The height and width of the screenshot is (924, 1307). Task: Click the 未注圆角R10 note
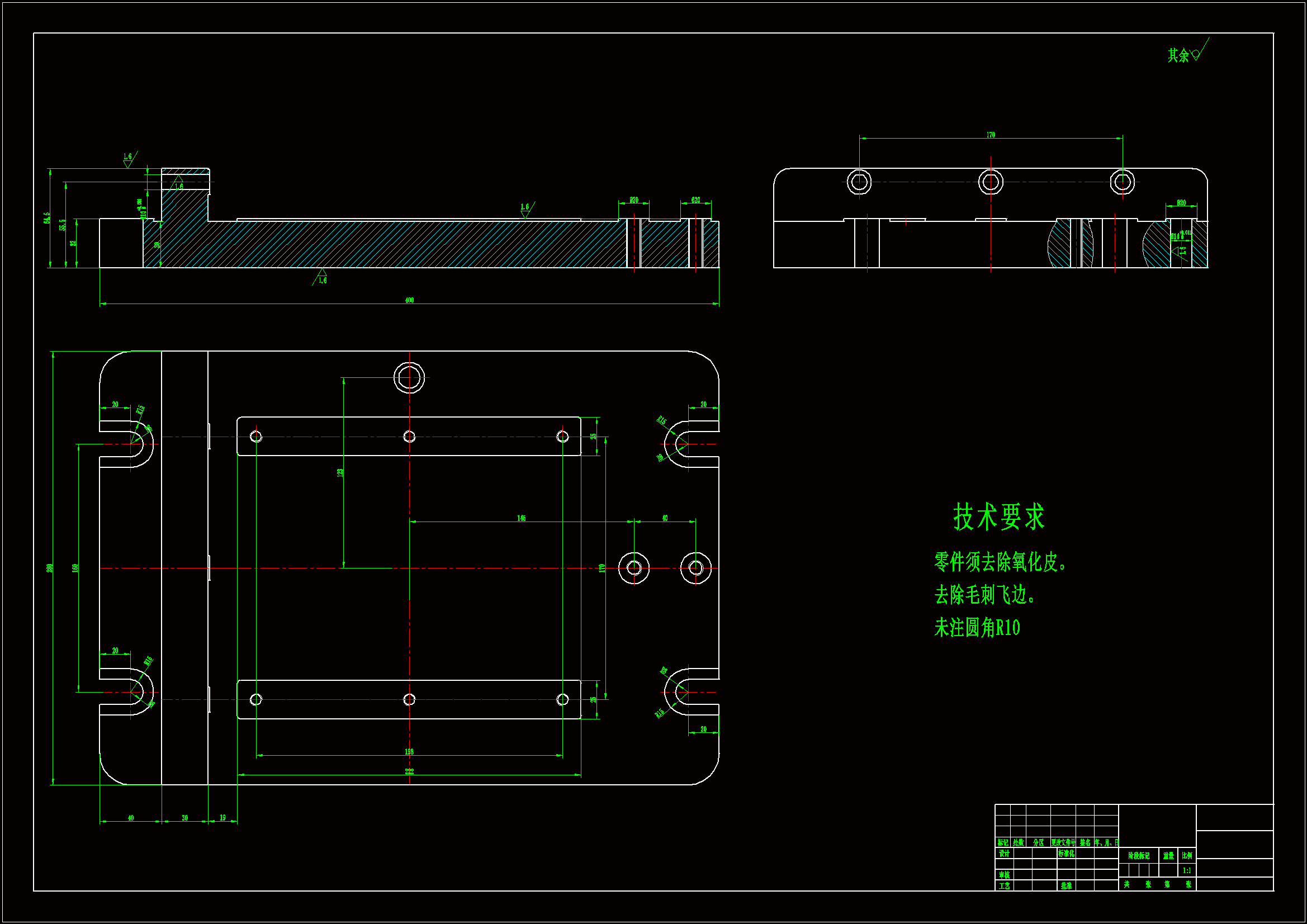tap(977, 628)
